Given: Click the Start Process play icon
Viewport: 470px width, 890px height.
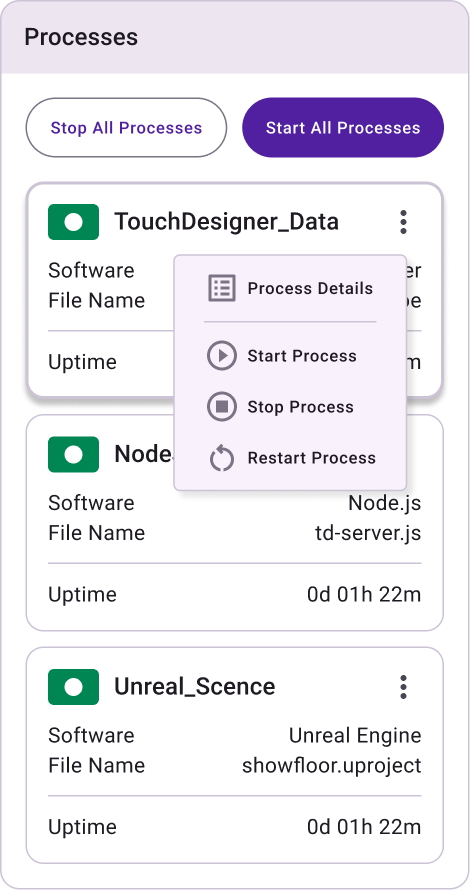Looking at the screenshot, I should (x=221, y=356).
